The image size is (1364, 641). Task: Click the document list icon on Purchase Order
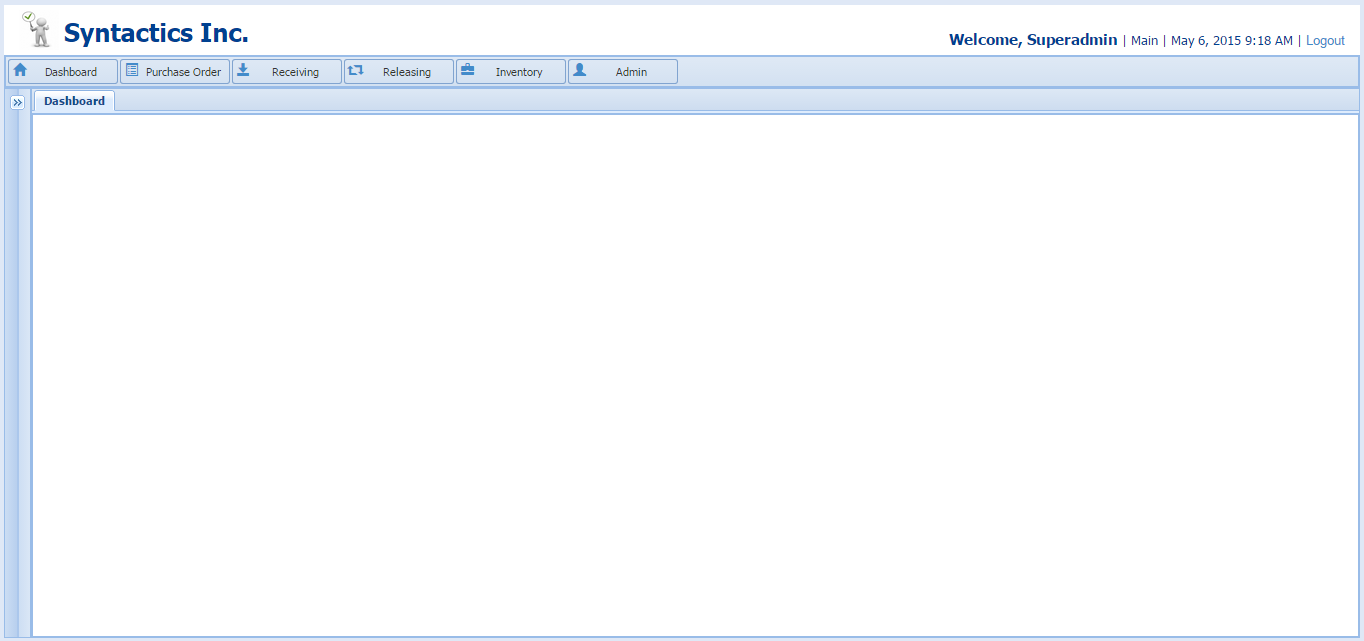click(132, 70)
